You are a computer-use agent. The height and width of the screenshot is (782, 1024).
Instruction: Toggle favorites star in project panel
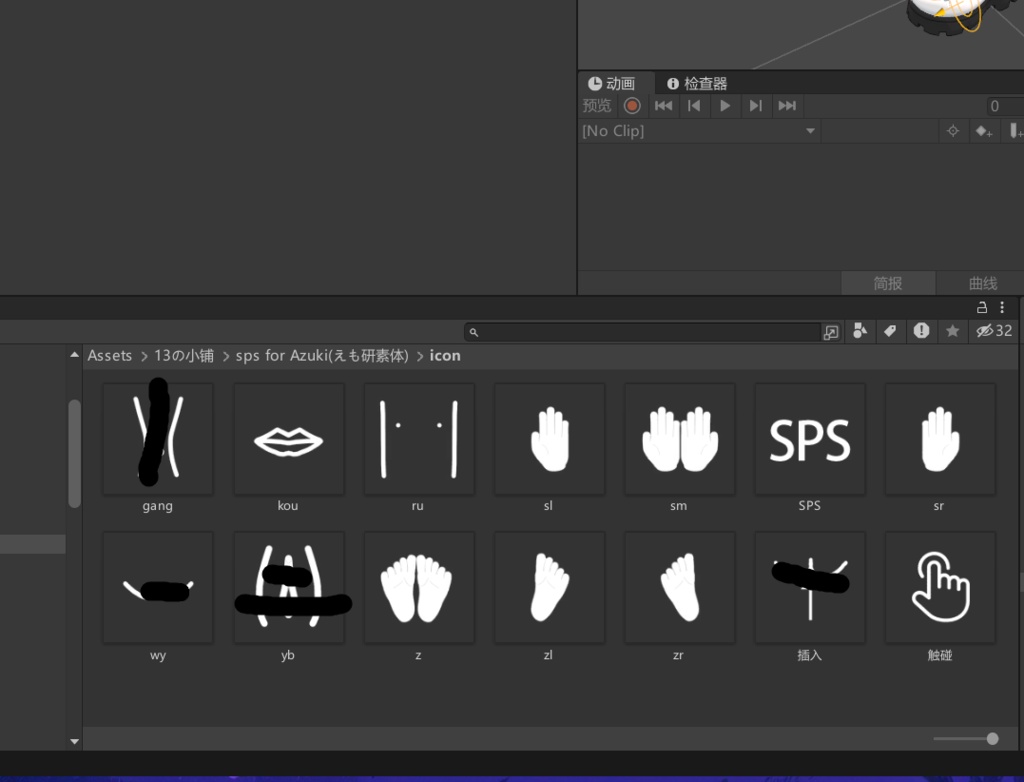(953, 331)
